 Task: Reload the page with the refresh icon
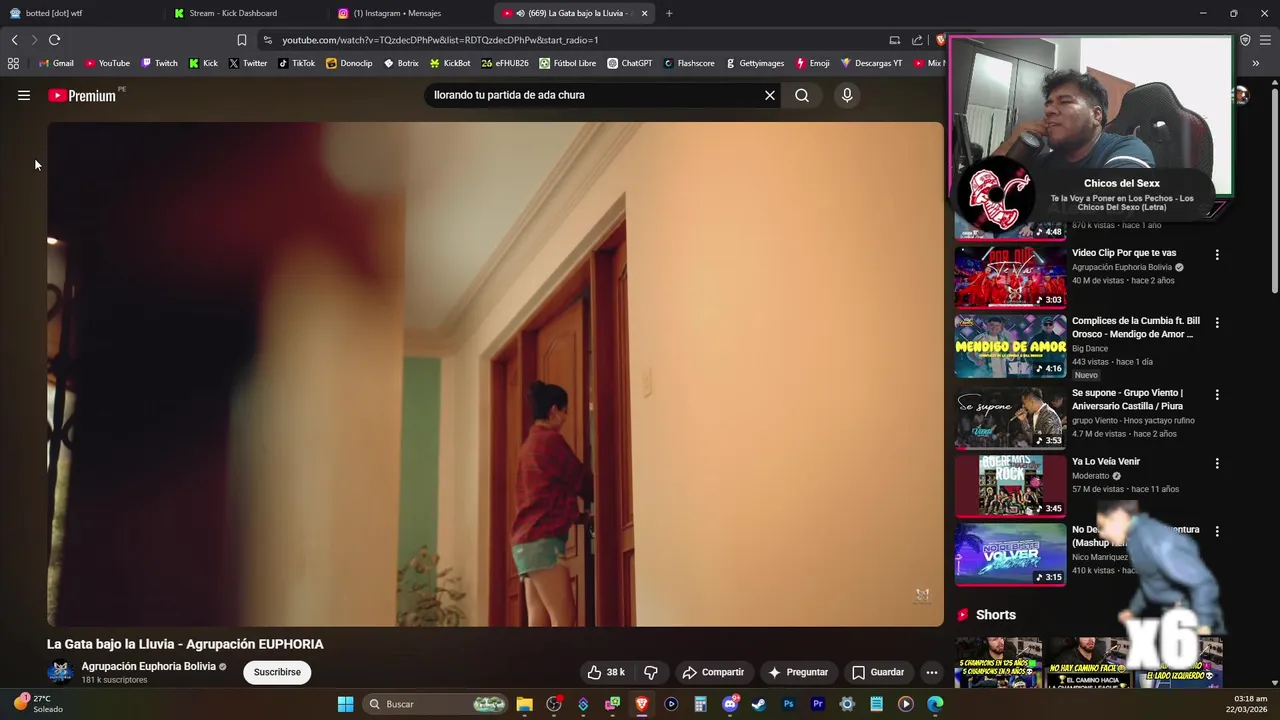point(54,40)
